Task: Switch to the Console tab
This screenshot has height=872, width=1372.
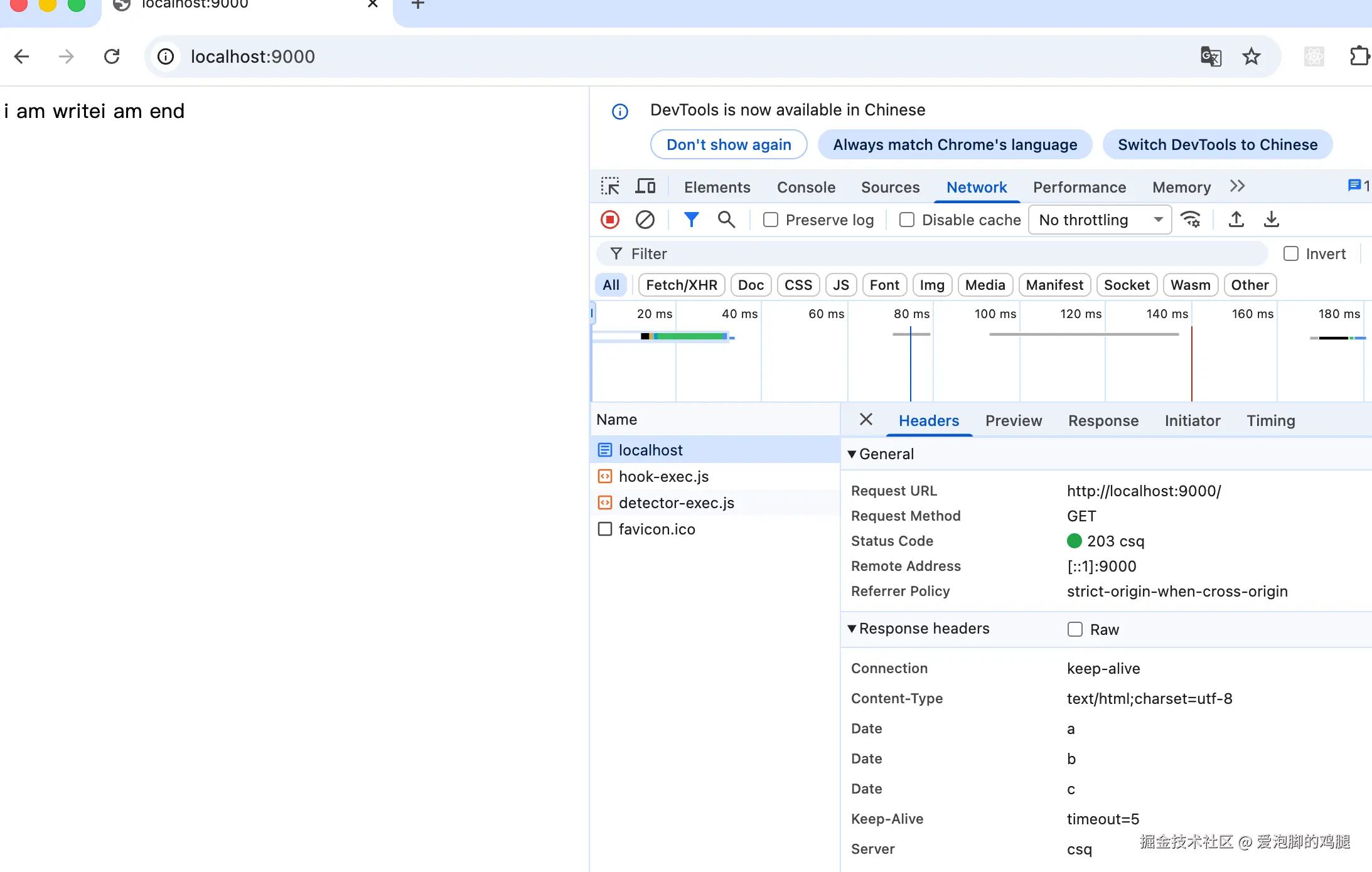Action: pyautogui.click(x=806, y=187)
